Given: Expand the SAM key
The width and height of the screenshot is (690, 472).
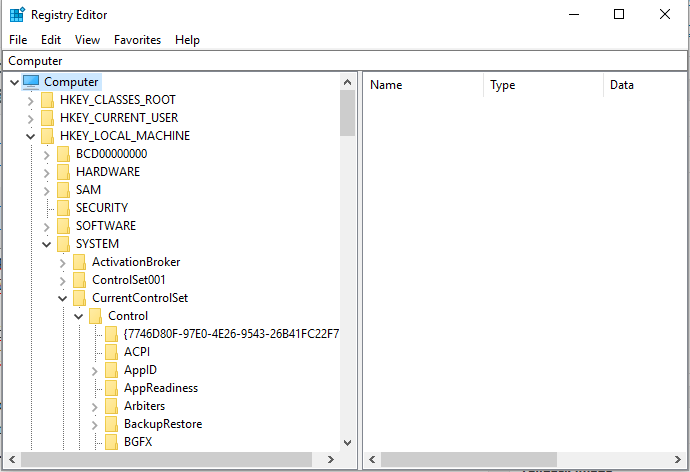Looking at the screenshot, I should 47,191.
